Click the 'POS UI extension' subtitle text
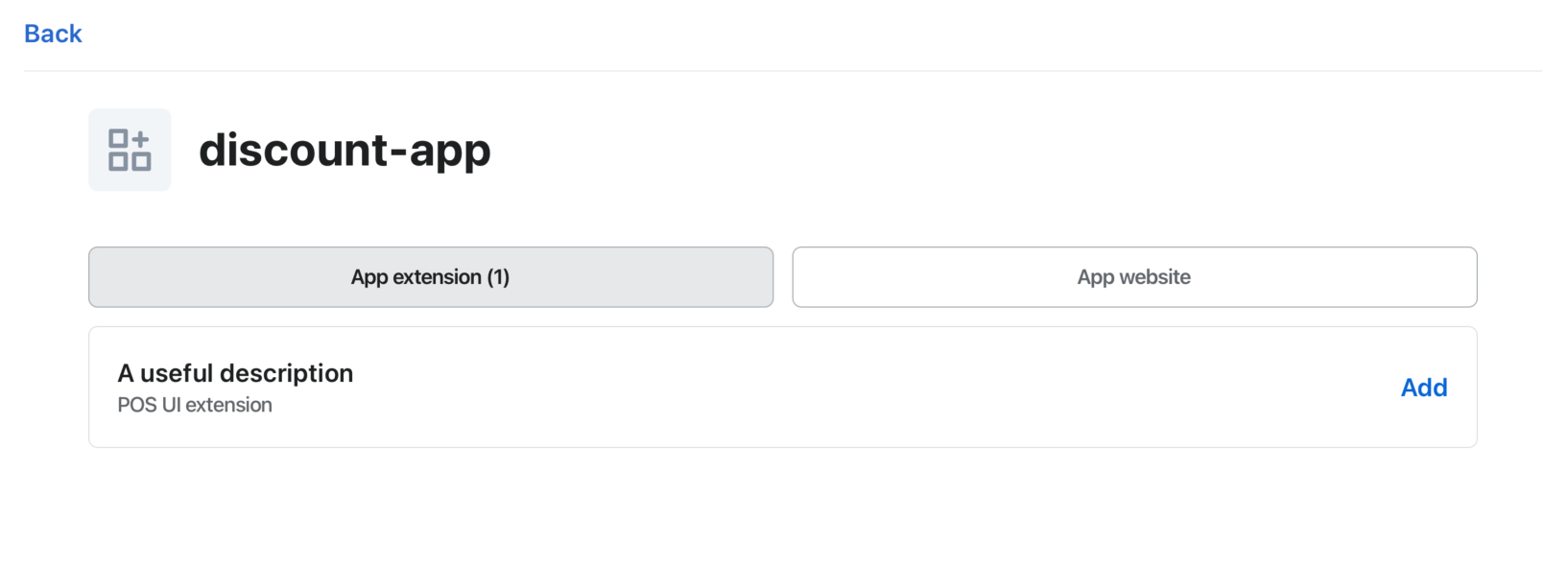 coord(195,405)
